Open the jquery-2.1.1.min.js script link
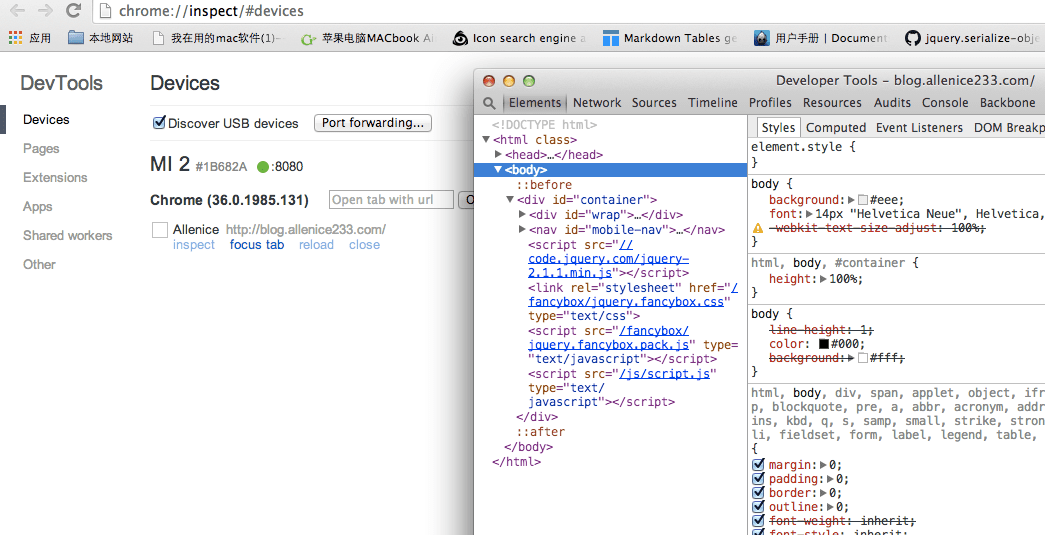 [608, 259]
